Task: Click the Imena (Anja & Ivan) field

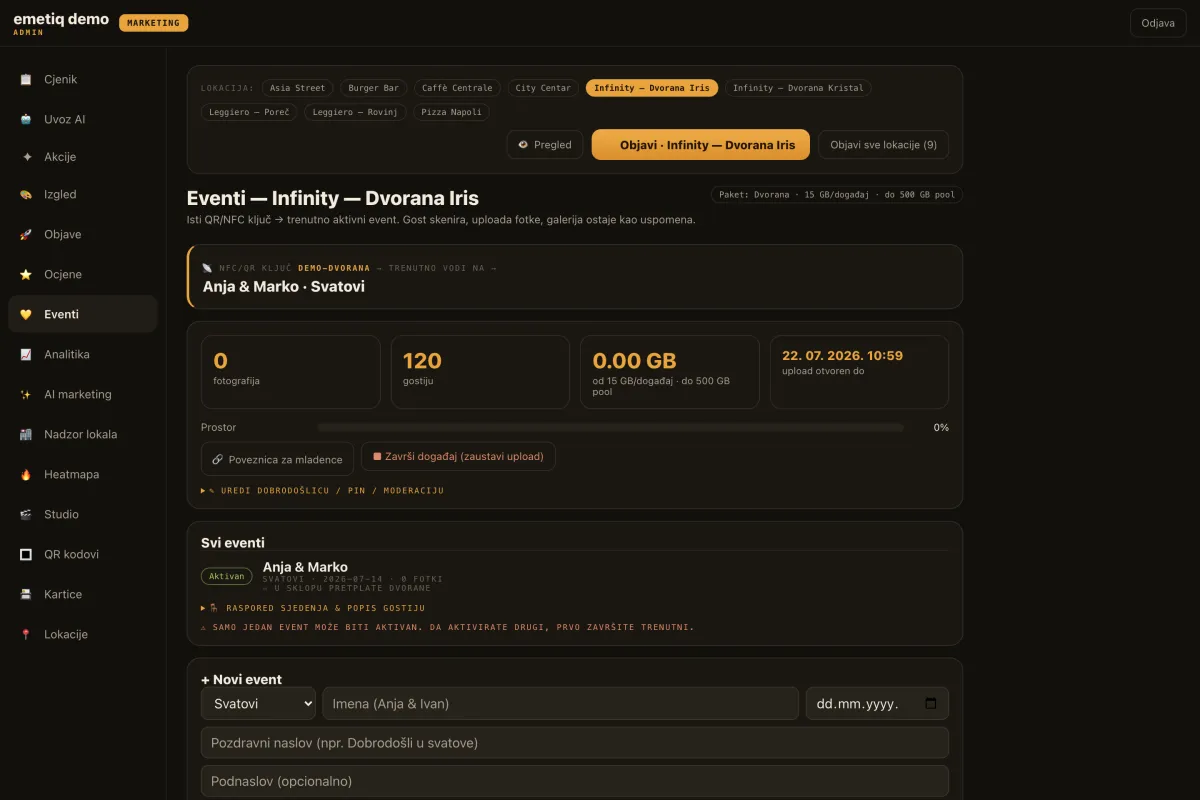Action: pos(560,703)
